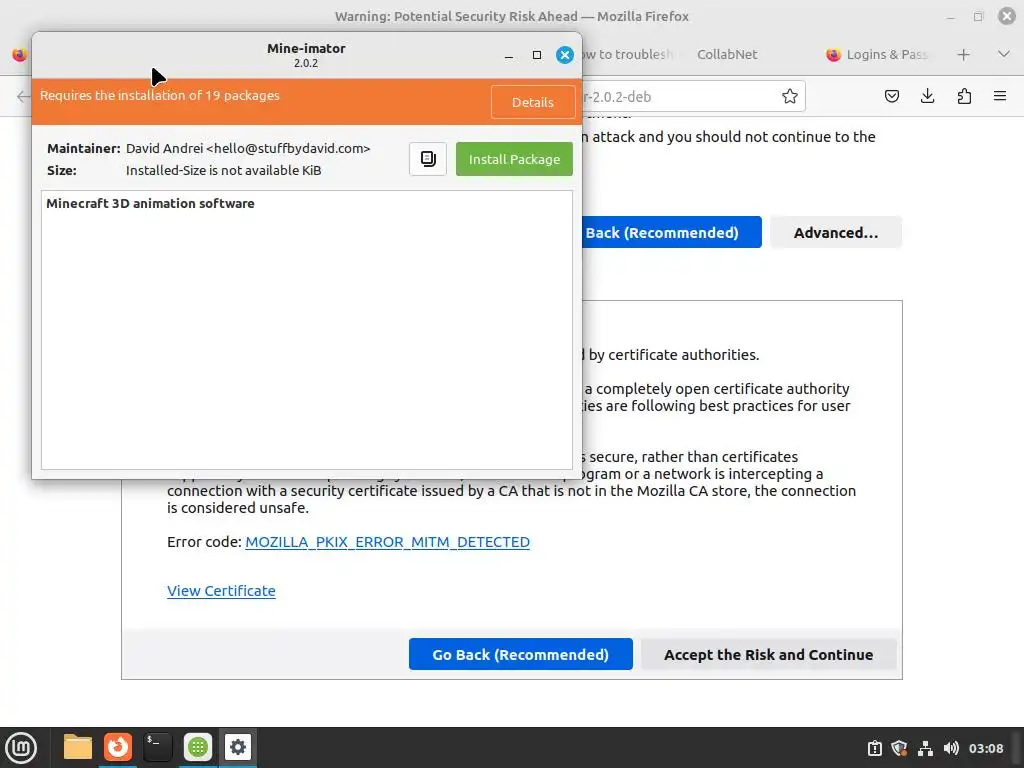This screenshot has width=1024, height=768.
Task: Open Firefox Pocket save icon
Action: point(891,97)
